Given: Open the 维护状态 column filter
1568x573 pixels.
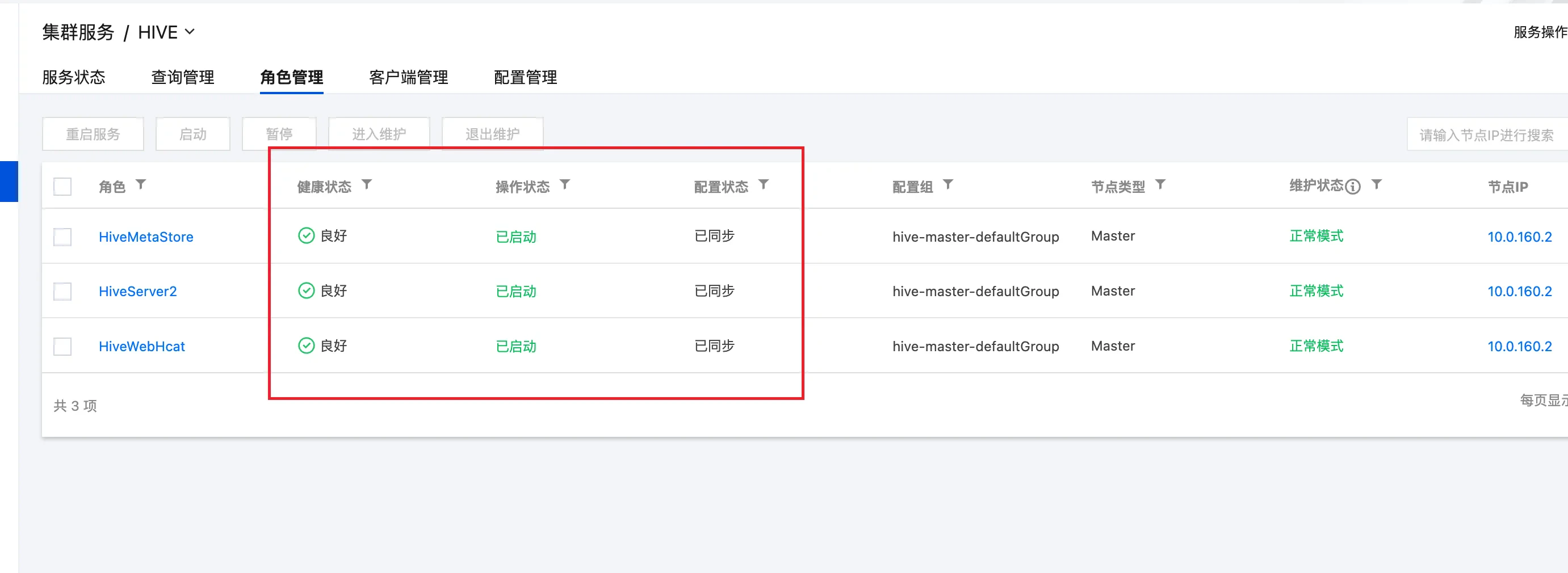Looking at the screenshot, I should pos(1377,184).
